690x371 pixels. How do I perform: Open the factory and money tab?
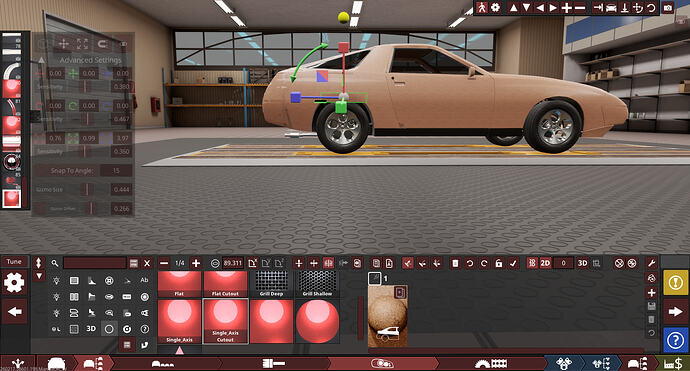click(672, 364)
